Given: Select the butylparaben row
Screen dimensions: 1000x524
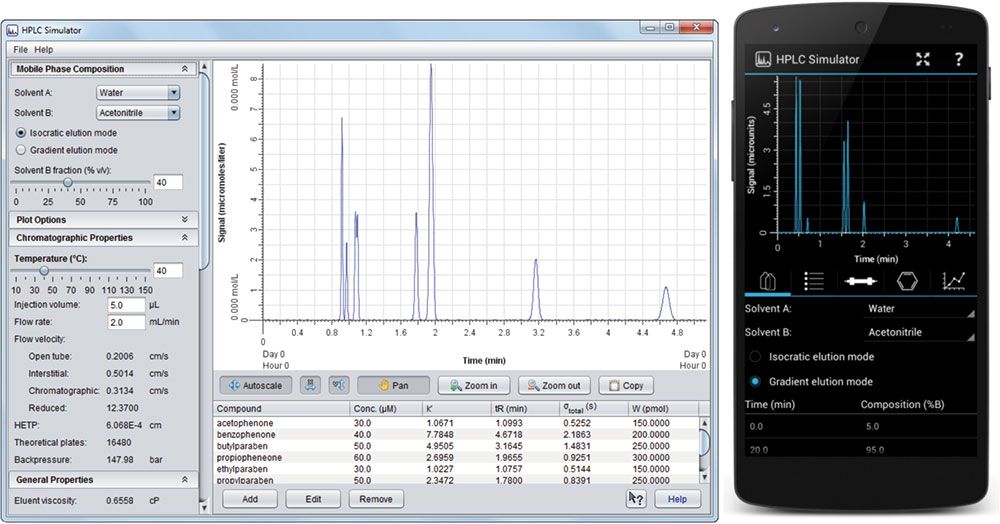Looking at the screenshot, I should (x=456, y=446).
